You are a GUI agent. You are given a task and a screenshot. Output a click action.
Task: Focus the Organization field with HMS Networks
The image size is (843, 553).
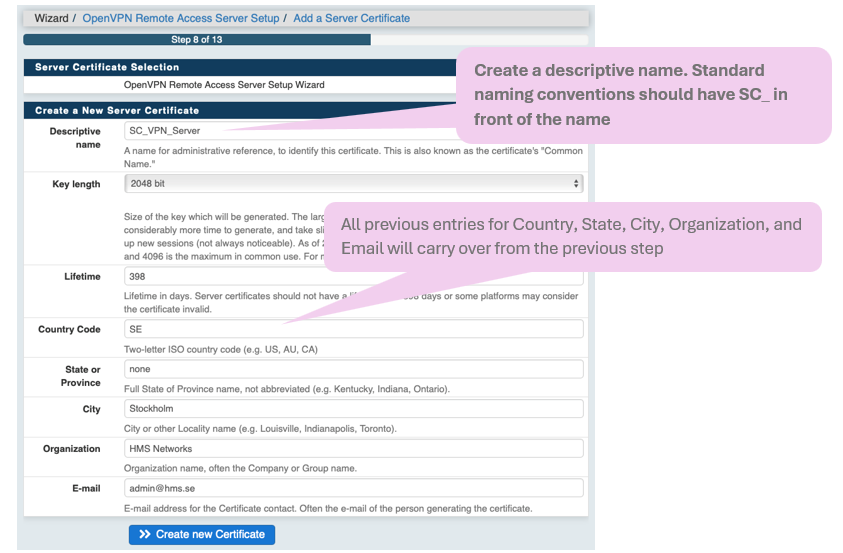click(x=353, y=449)
